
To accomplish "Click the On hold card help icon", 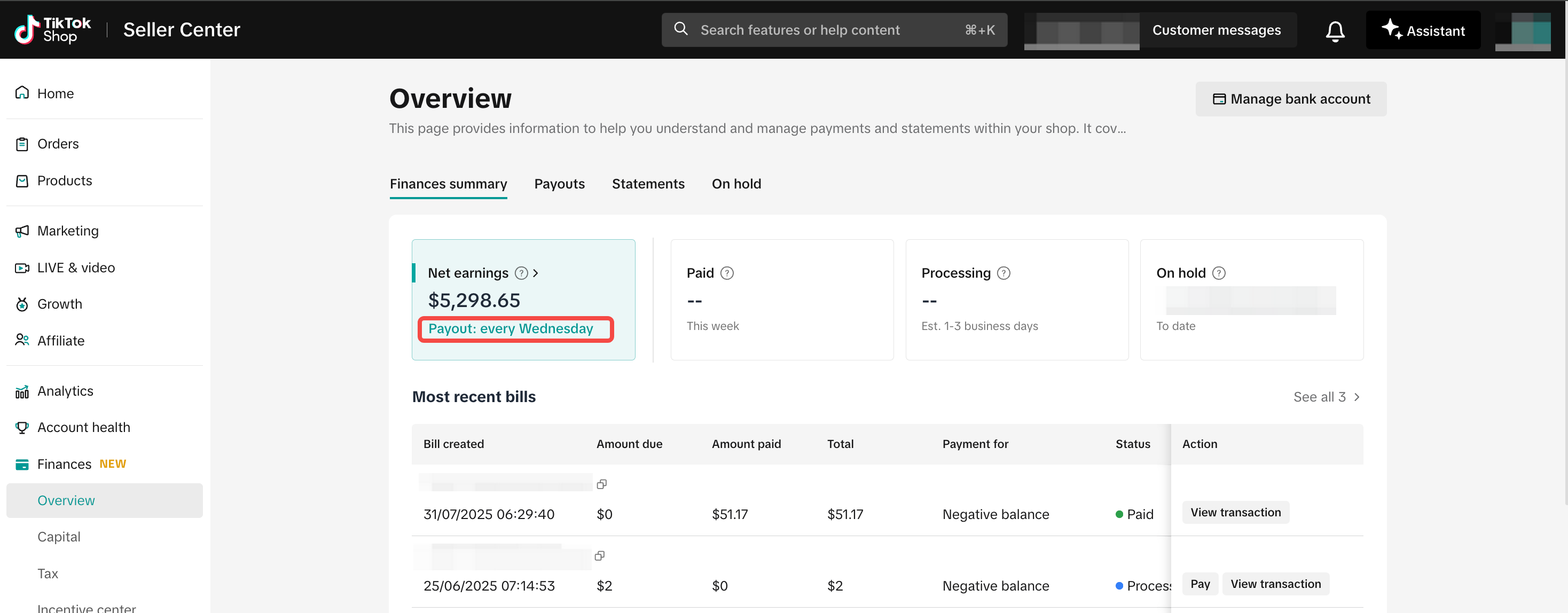I will pos(1219,273).
